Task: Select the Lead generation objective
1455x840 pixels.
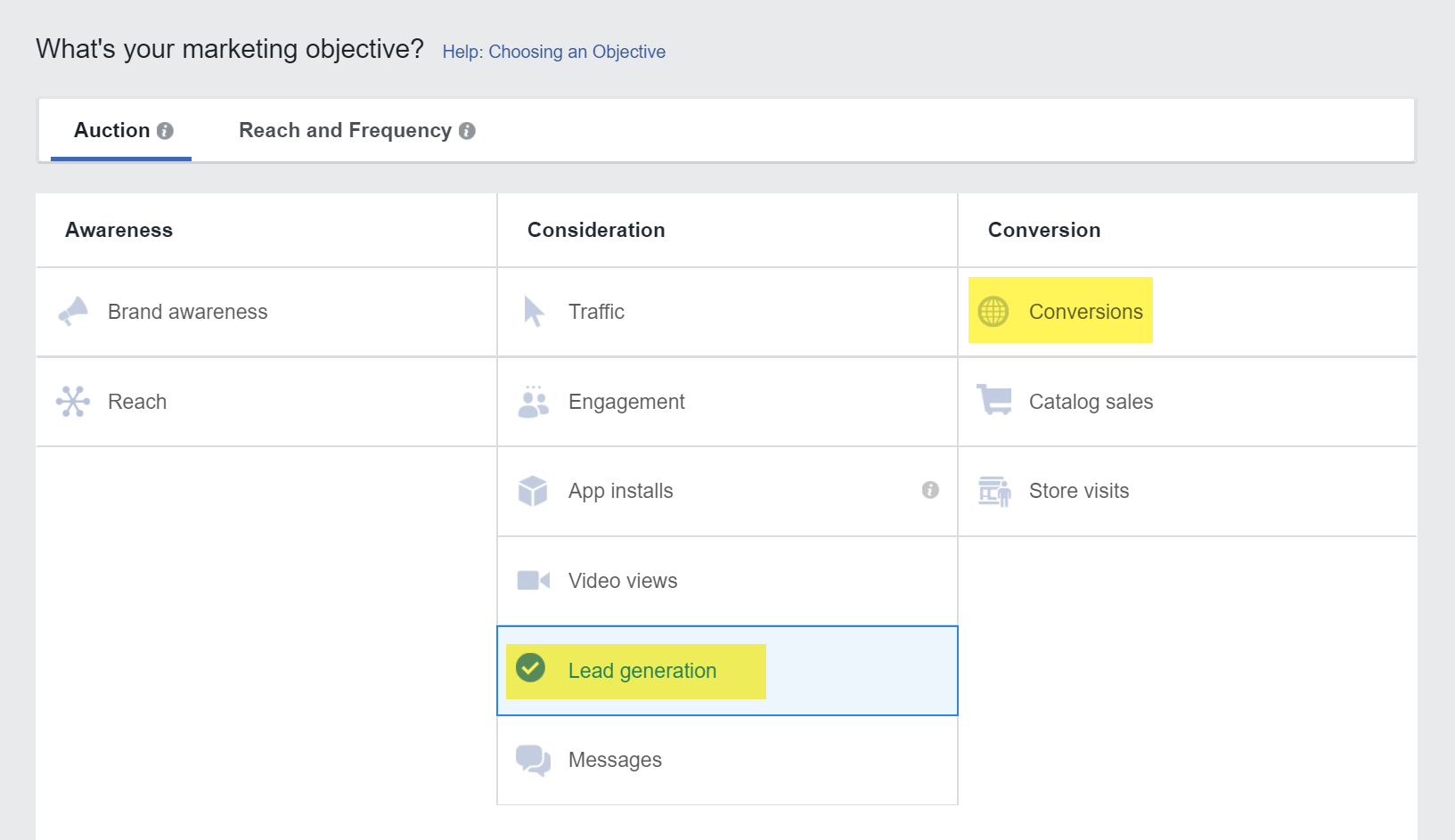Action: click(x=727, y=671)
